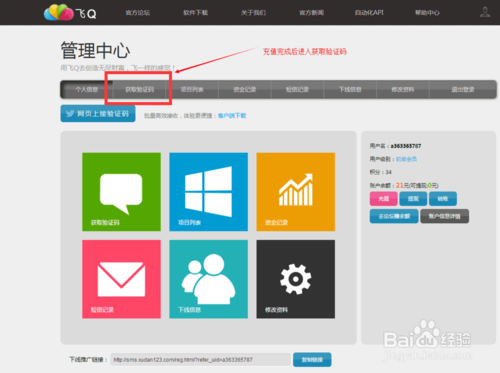
Task: Open the teal 下线信息 people tile
Action: pos(208,279)
